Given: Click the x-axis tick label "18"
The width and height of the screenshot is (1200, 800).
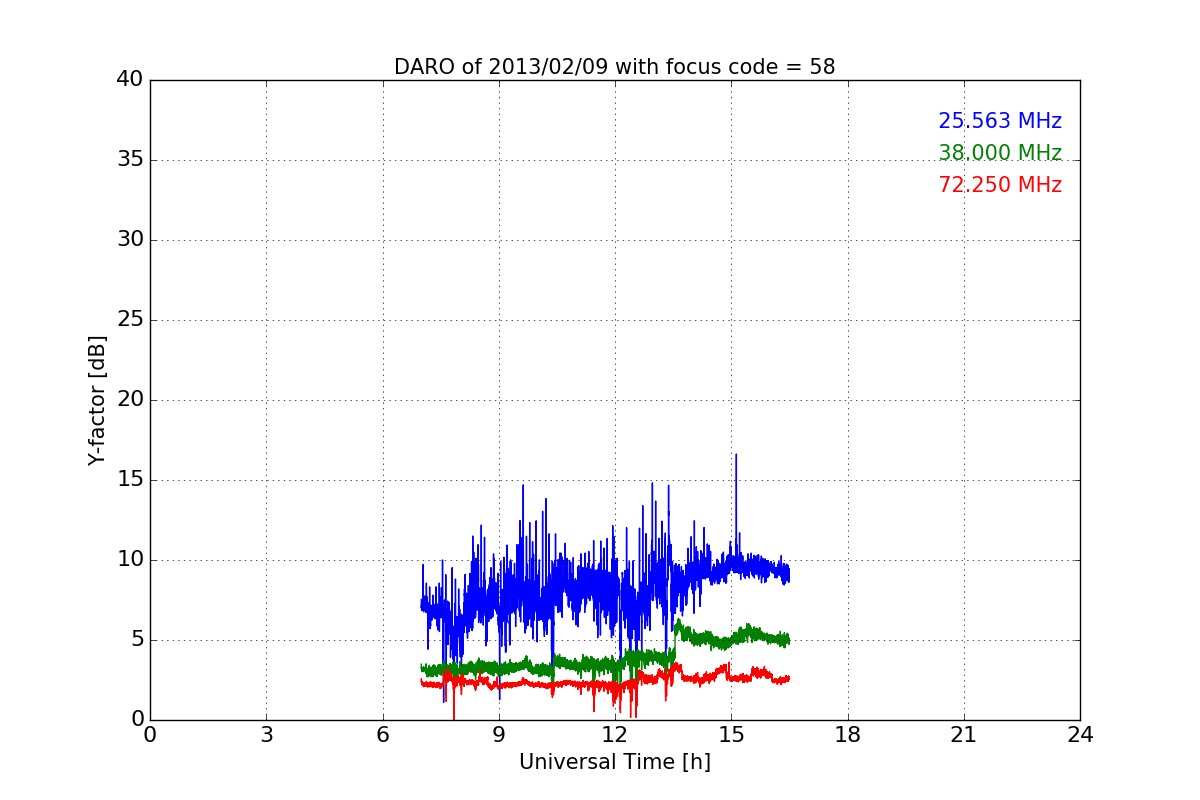Looking at the screenshot, I should [x=848, y=735].
